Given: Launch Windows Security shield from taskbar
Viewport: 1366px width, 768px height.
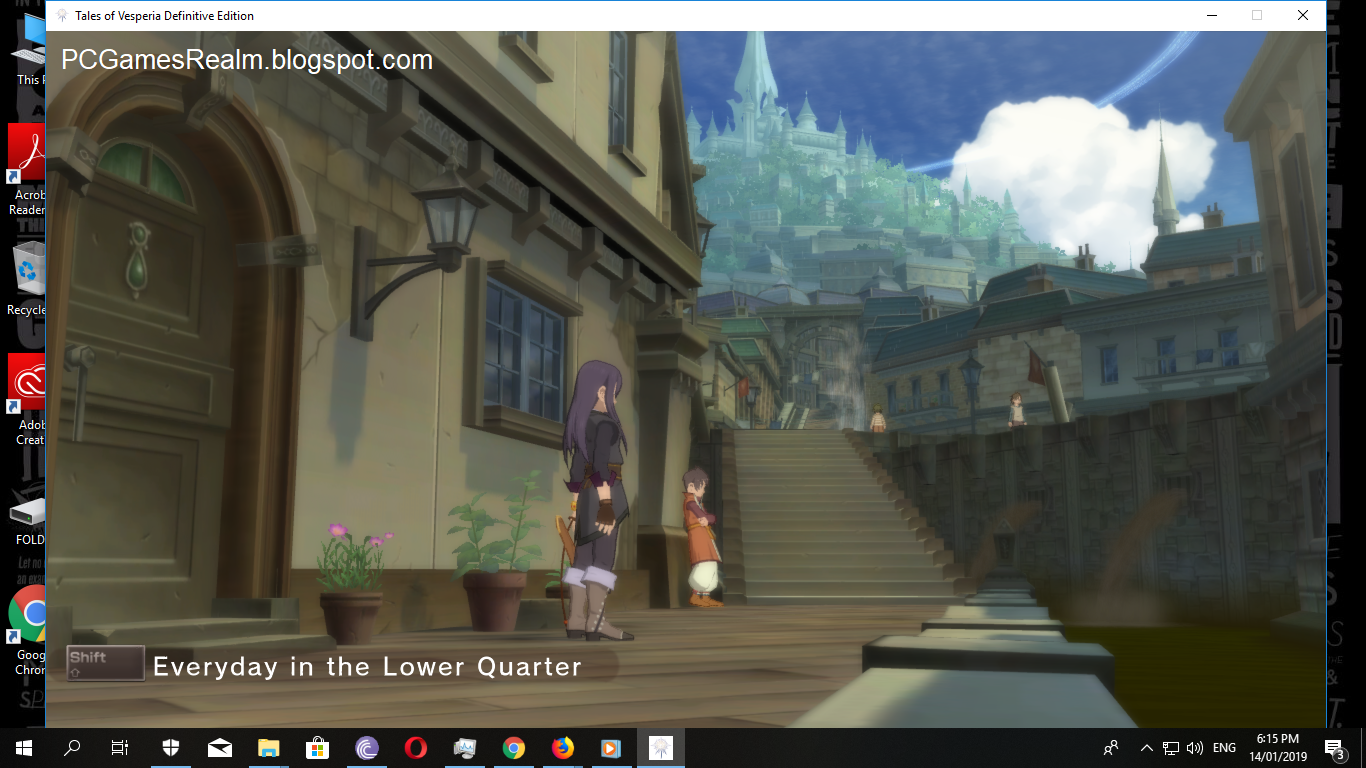Looking at the screenshot, I should click(x=170, y=747).
